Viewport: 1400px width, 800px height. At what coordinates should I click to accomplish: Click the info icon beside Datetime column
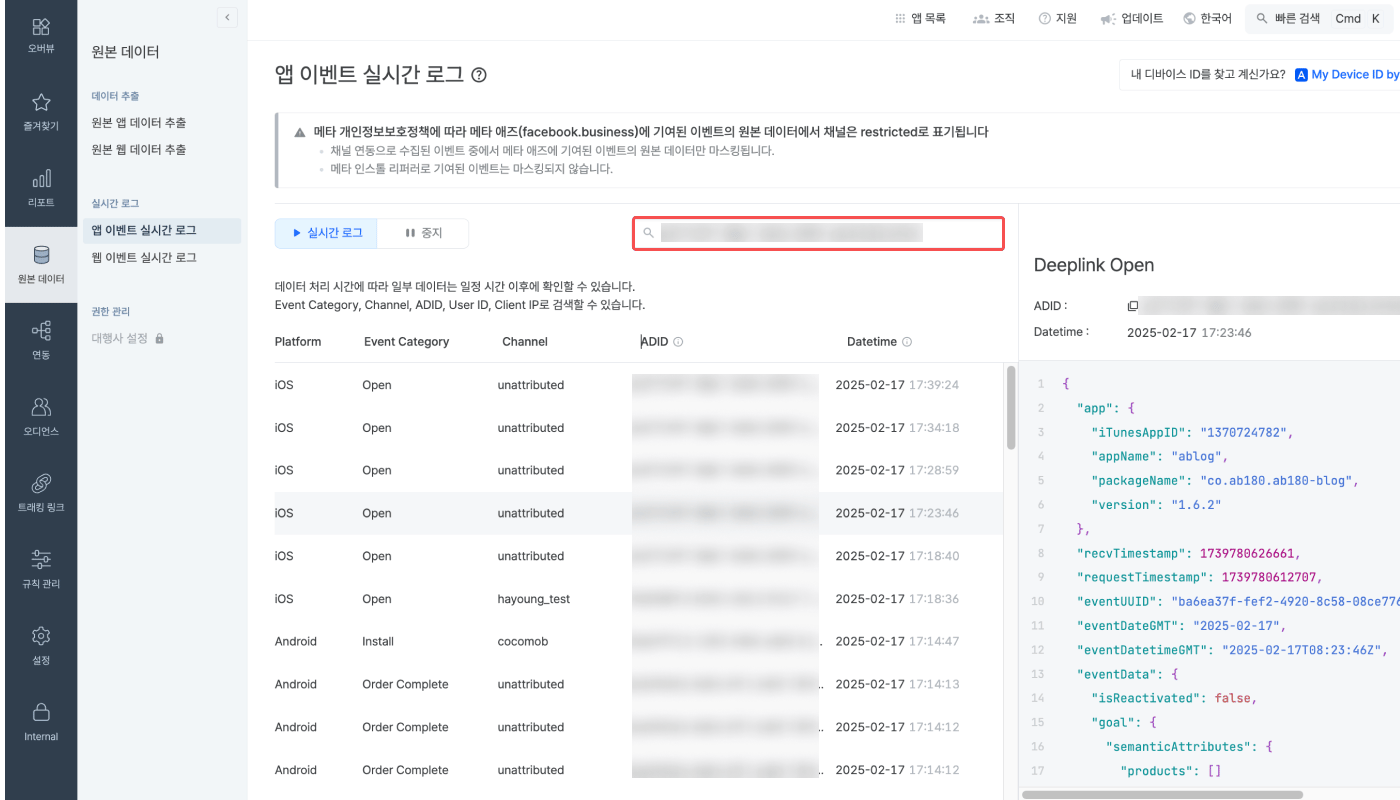pos(907,342)
